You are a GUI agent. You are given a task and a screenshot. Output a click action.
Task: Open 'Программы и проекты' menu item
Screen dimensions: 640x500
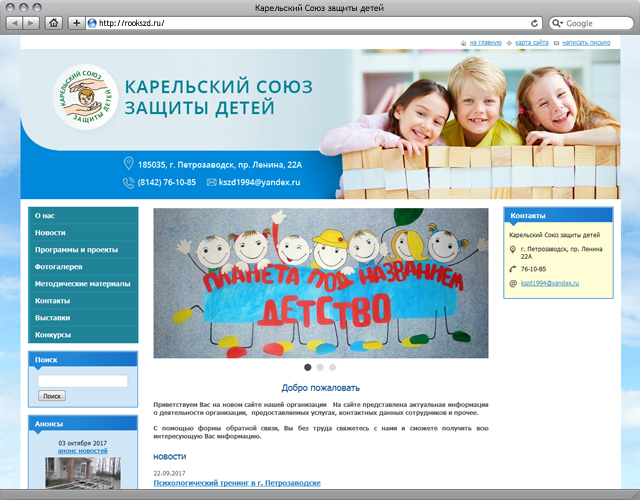tap(83, 250)
